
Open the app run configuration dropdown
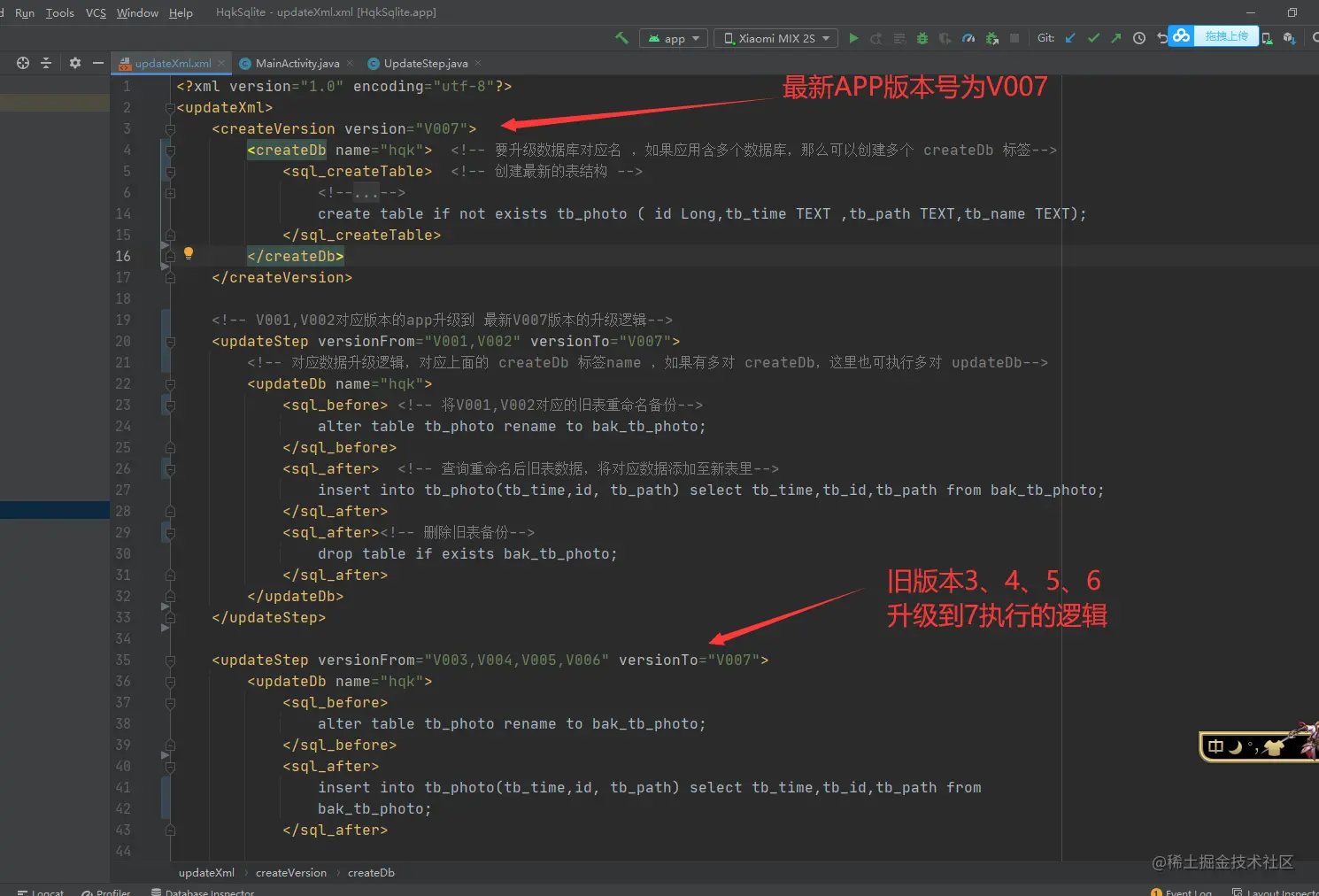pyautogui.click(x=673, y=38)
